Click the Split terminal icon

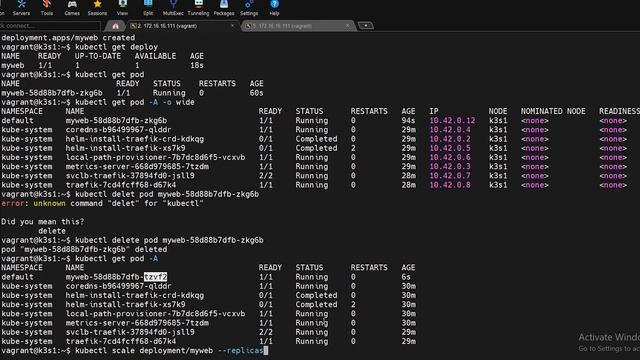(x=148, y=7)
